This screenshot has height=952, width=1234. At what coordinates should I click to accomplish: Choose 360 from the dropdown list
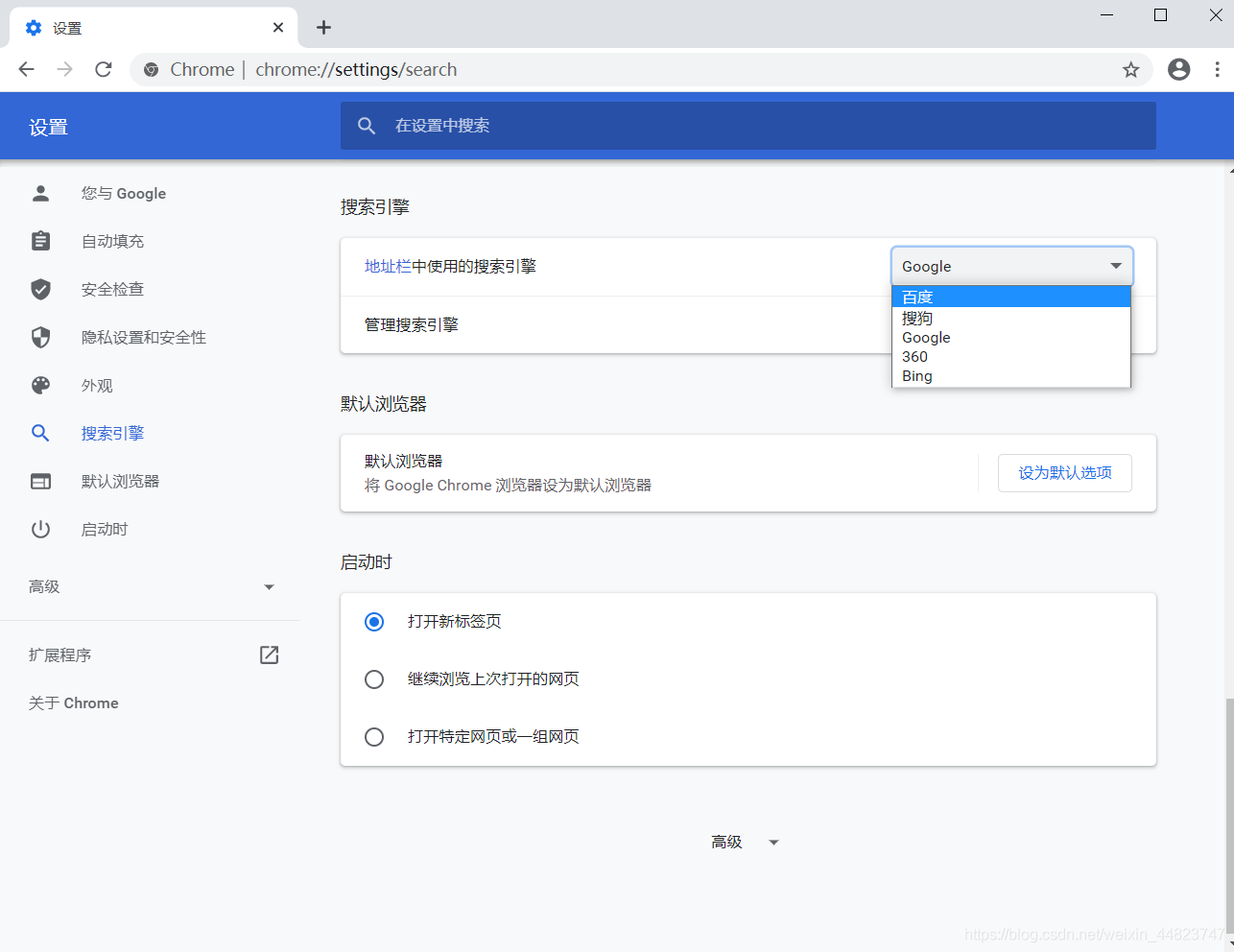coord(1011,356)
